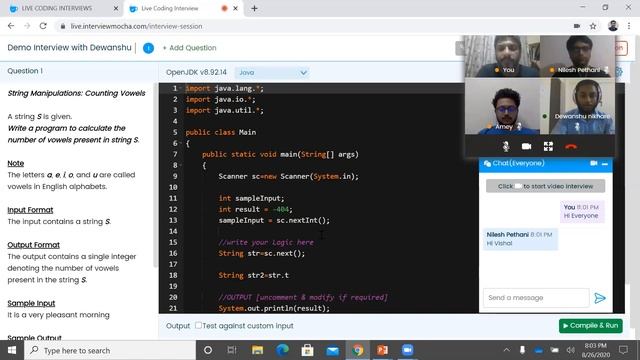Viewport: 640px width, 360px height.
Task: End the call with red hangup icon
Action: 571,146
